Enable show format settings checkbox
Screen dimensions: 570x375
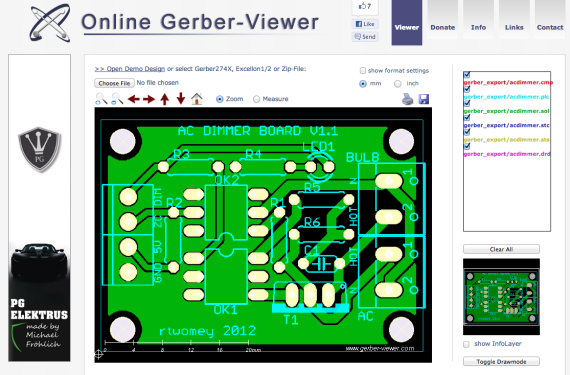(362, 70)
